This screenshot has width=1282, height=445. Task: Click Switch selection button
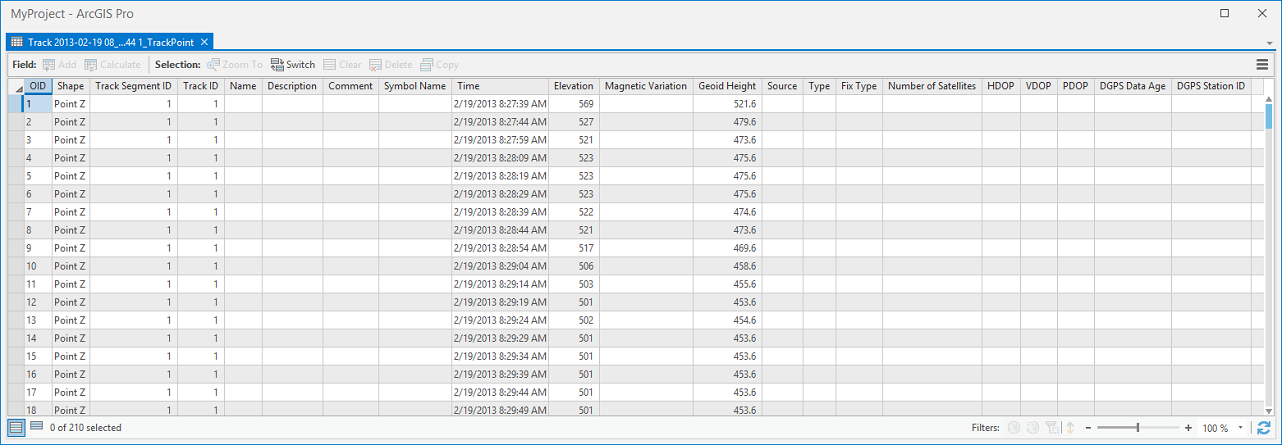click(x=292, y=65)
